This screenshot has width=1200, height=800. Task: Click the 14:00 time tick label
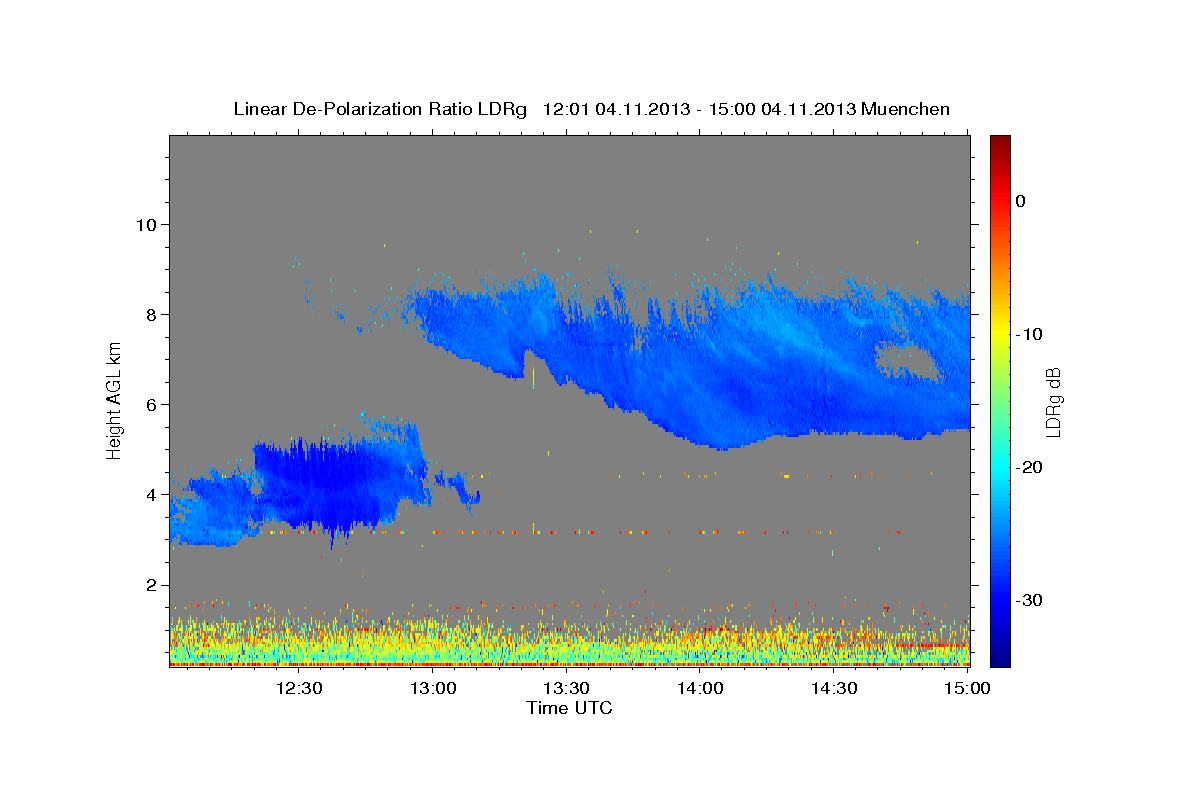tap(700, 688)
